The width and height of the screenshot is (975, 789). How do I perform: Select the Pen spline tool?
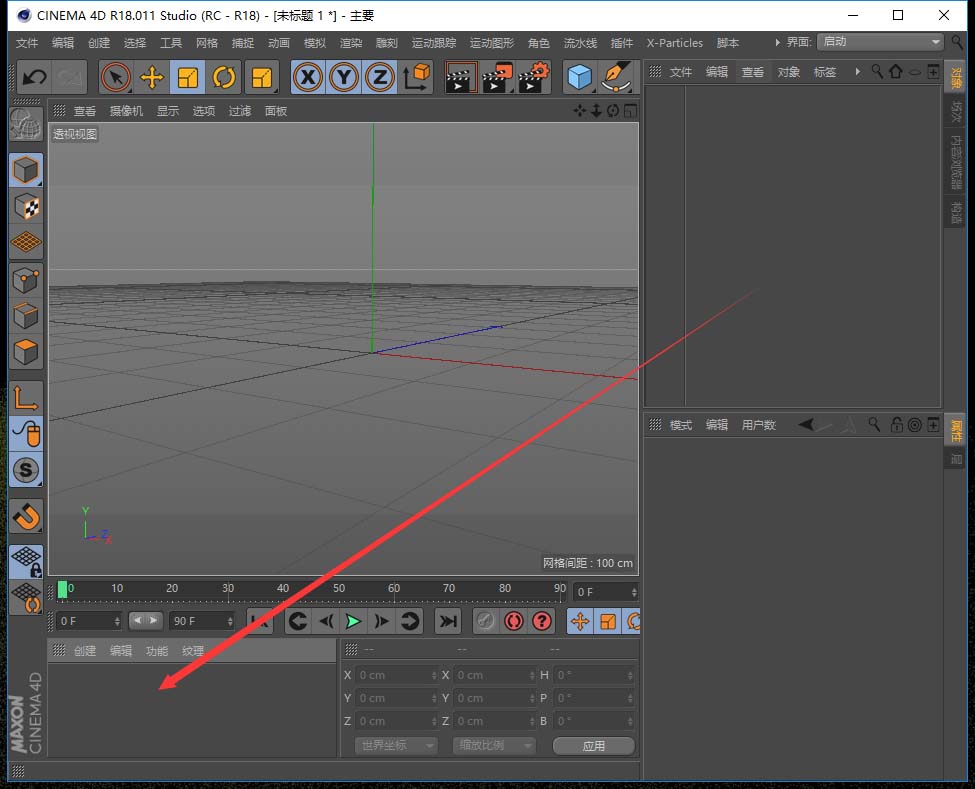[617, 76]
